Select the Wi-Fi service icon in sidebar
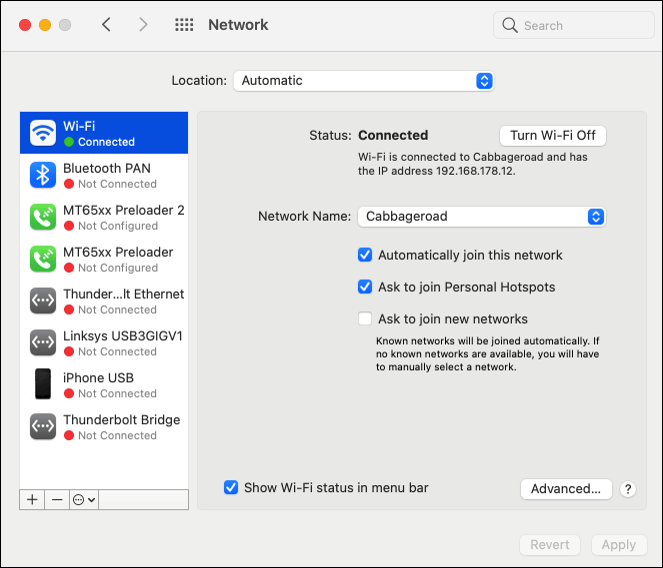Image resolution: width=663 pixels, height=568 pixels. point(43,133)
